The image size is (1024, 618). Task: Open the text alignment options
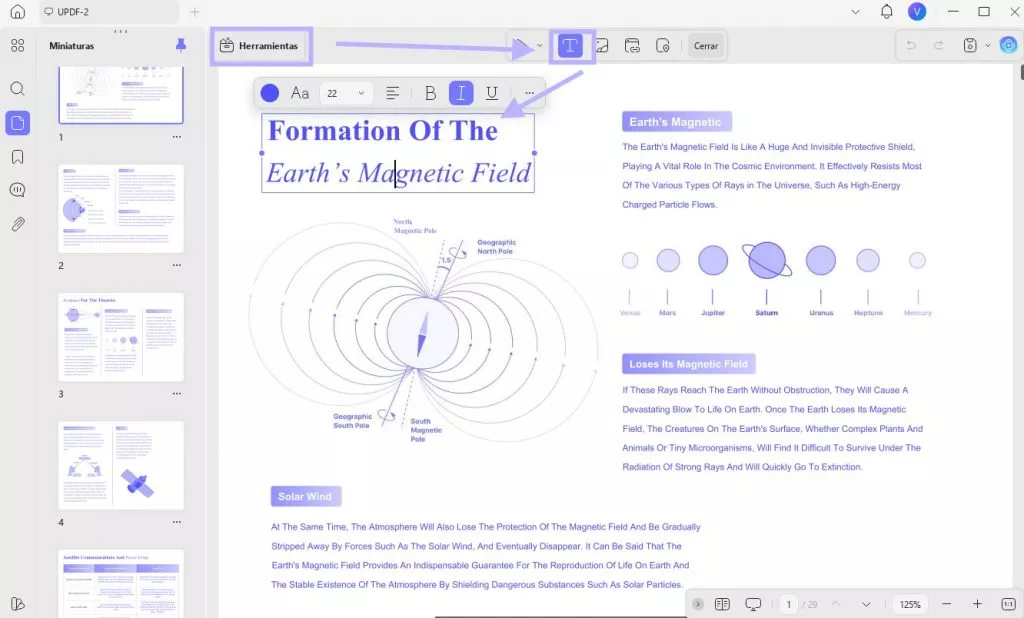[x=392, y=93]
